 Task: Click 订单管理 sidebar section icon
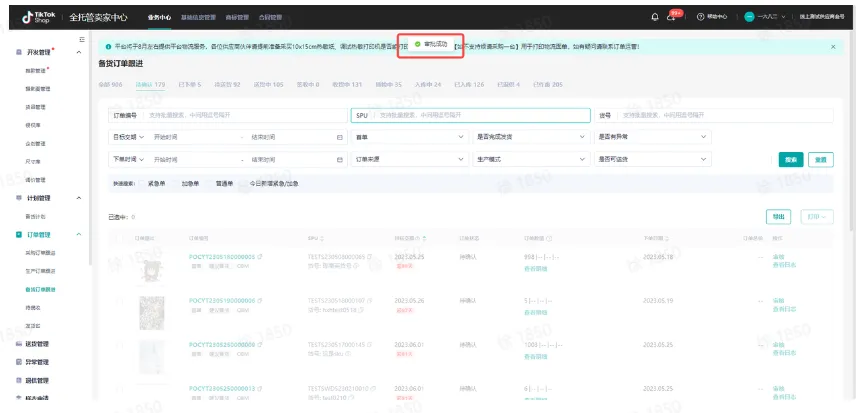click(x=19, y=234)
